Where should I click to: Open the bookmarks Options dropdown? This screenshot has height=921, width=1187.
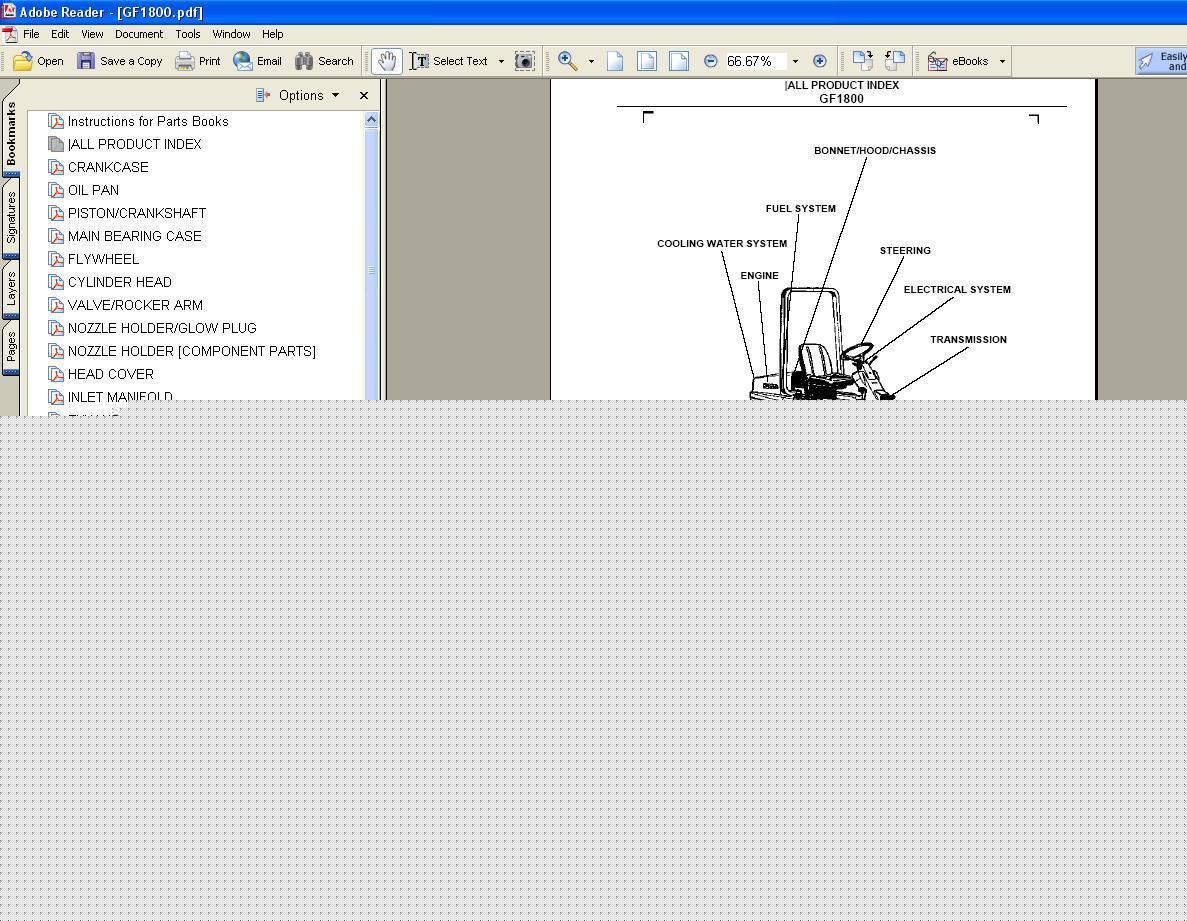click(308, 95)
